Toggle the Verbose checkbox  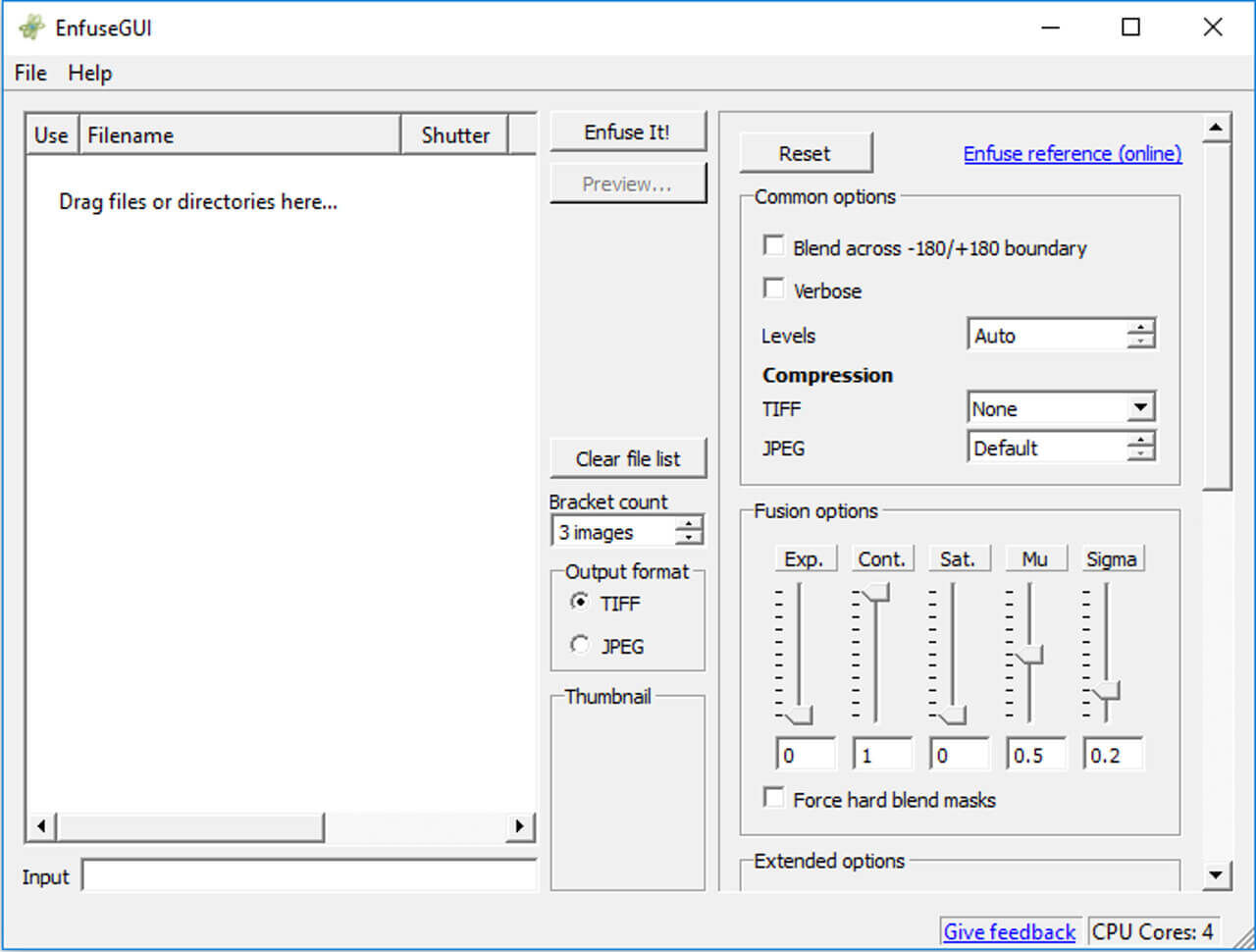(x=773, y=289)
